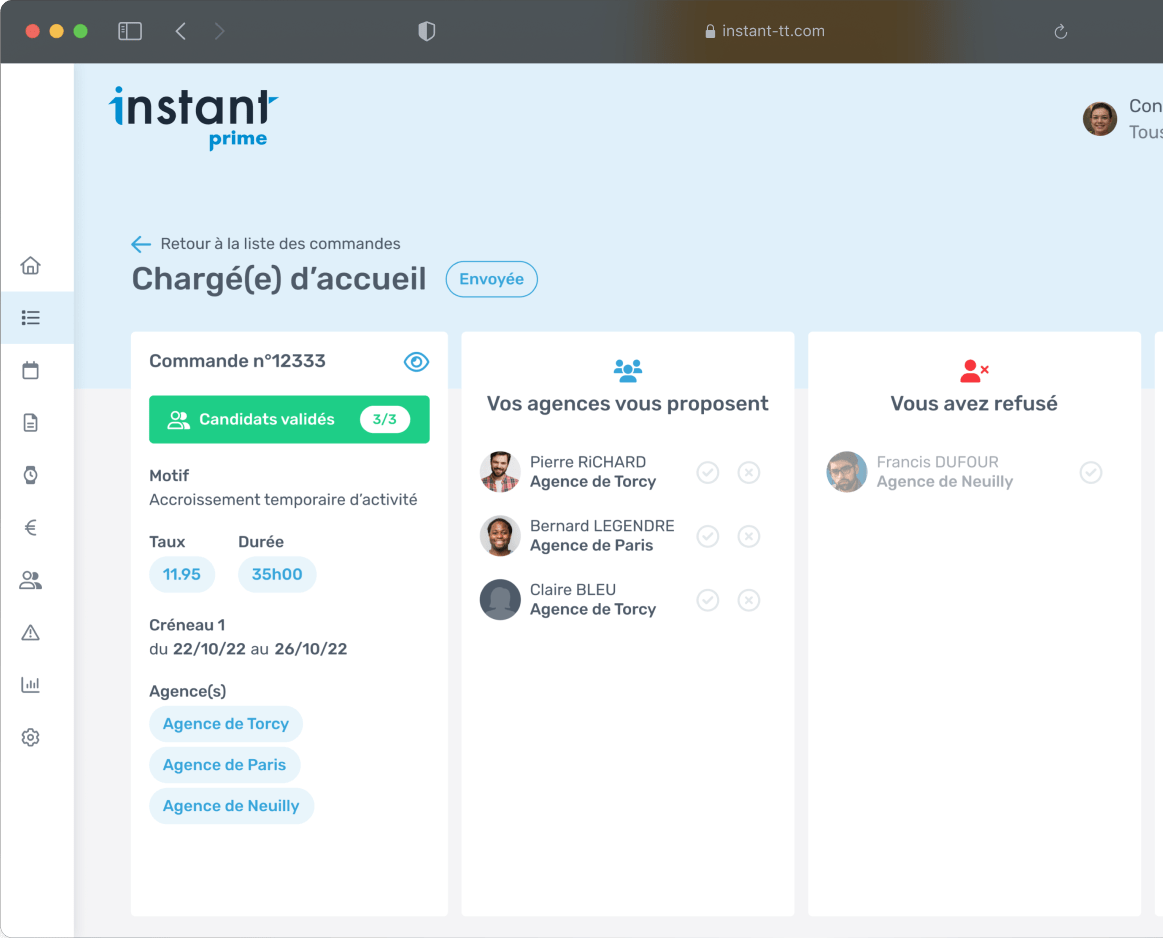
Task: Open the settings gear in sidebar
Action: [x=31, y=738]
